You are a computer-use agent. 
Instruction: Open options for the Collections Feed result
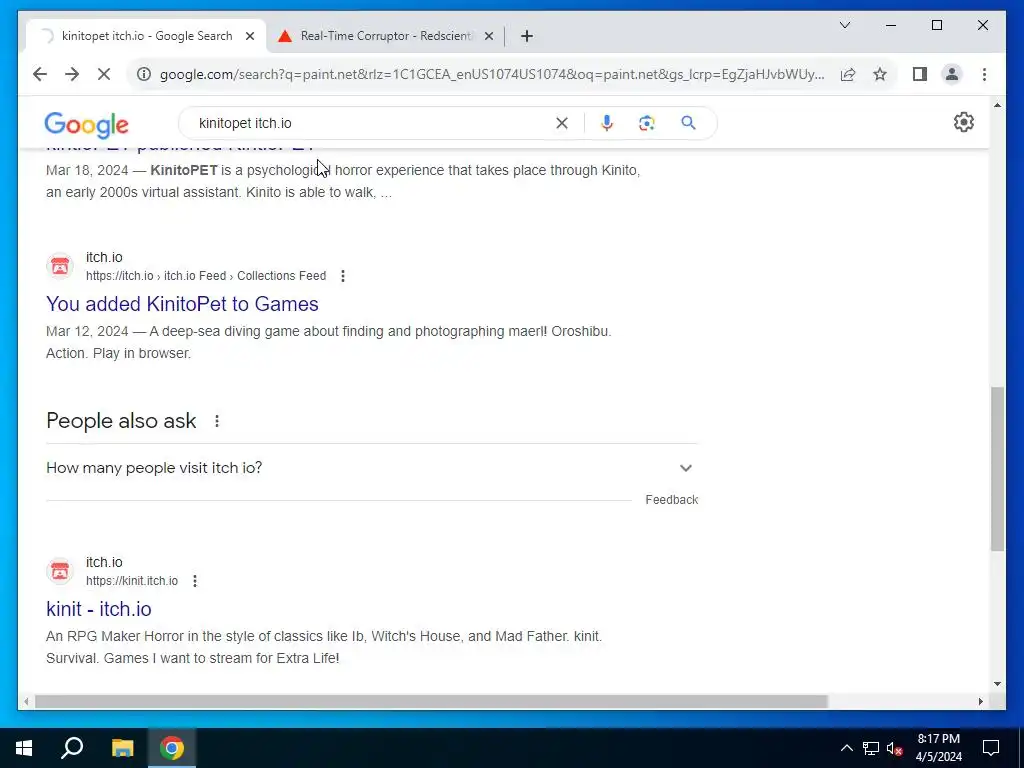[343, 276]
